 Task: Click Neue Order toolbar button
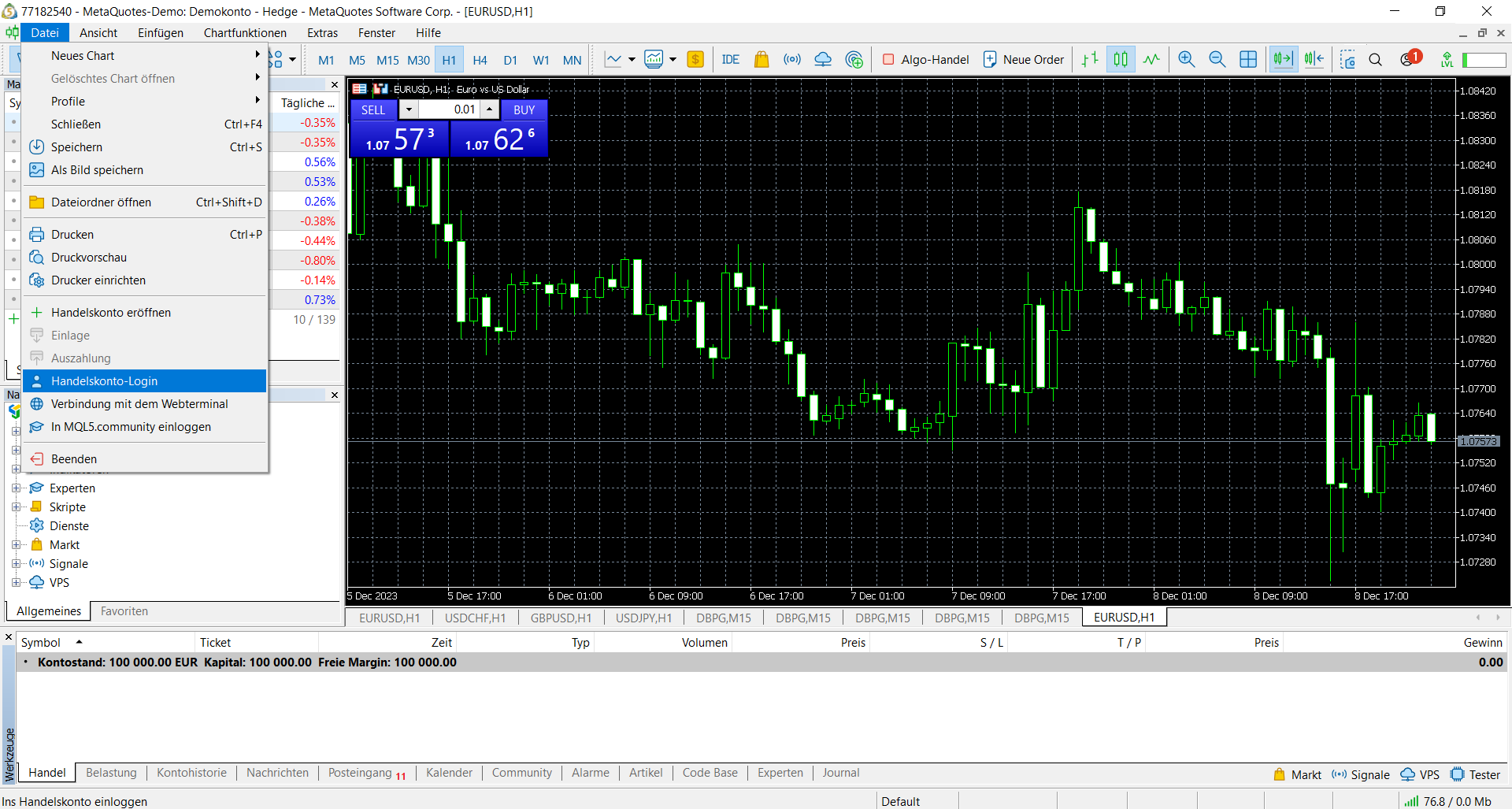pos(1024,60)
